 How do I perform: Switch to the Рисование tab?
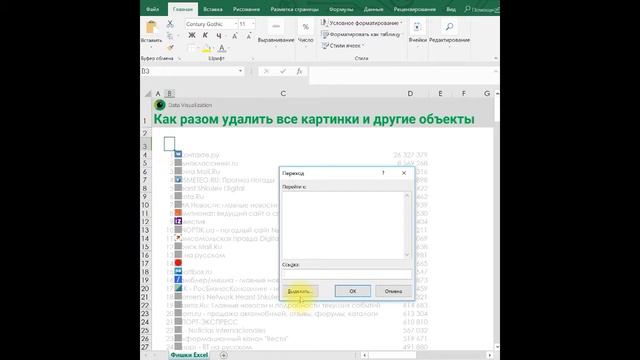tap(246, 9)
